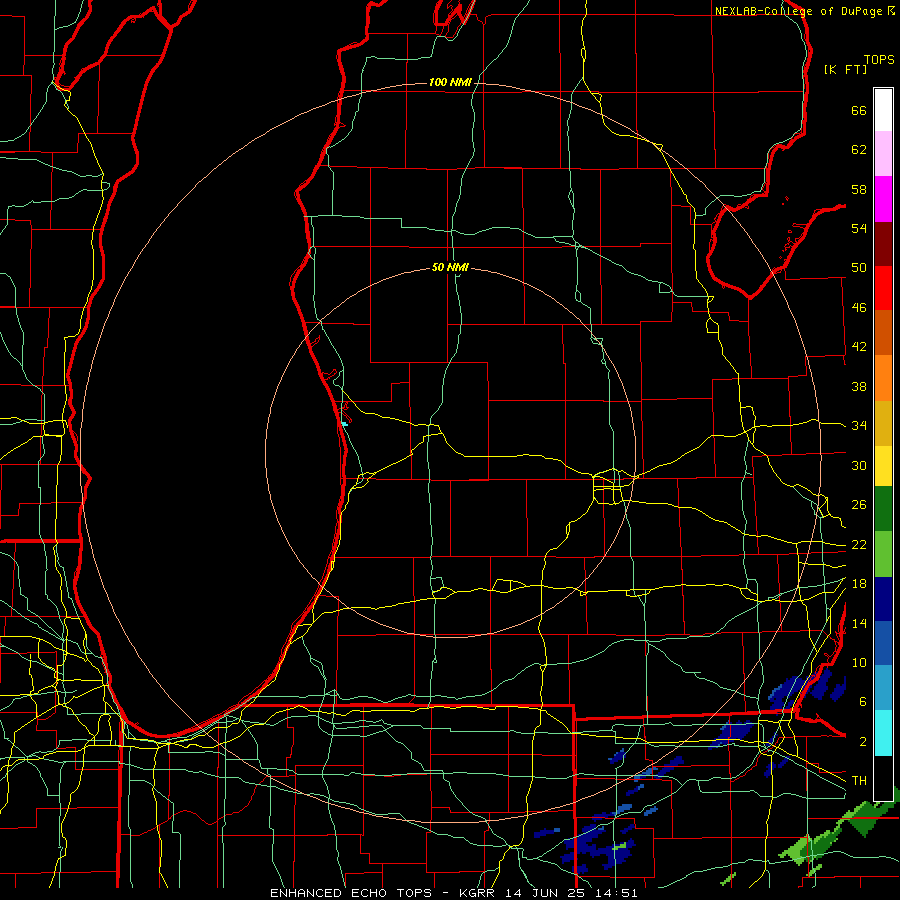Click the navy 22 kft legend swatch
Viewport: 900px width, 900px height.
883,599
